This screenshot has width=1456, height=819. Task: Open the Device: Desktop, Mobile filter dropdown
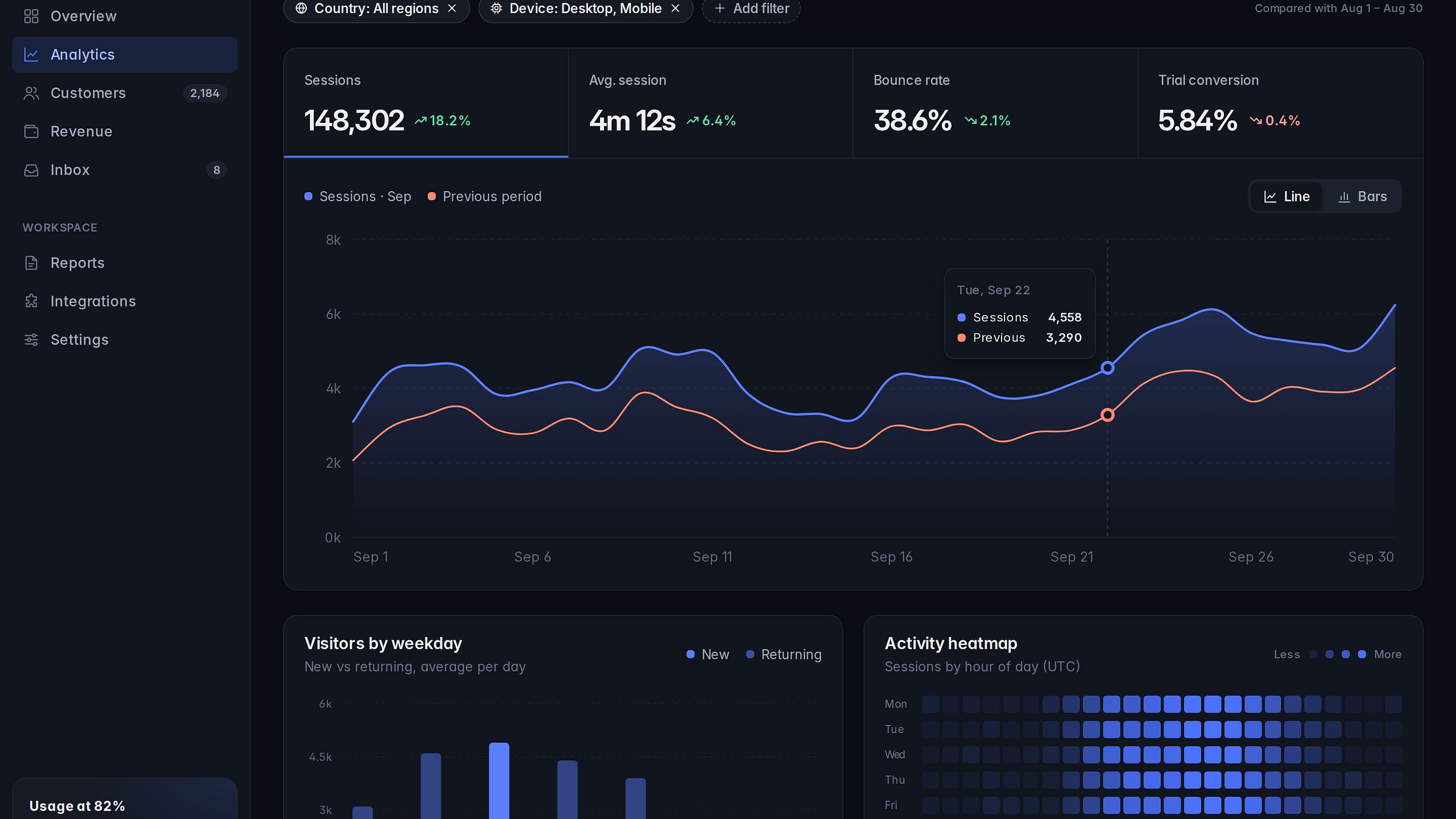(586, 9)
